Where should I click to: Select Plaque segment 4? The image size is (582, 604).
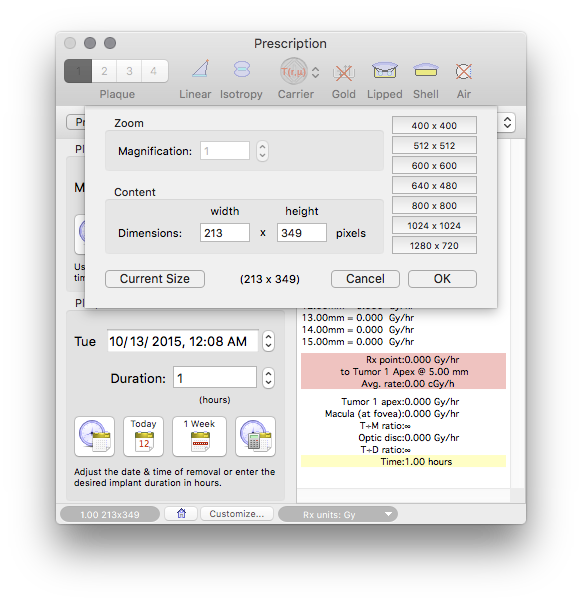pyautogui.click(x=154, y=71)
